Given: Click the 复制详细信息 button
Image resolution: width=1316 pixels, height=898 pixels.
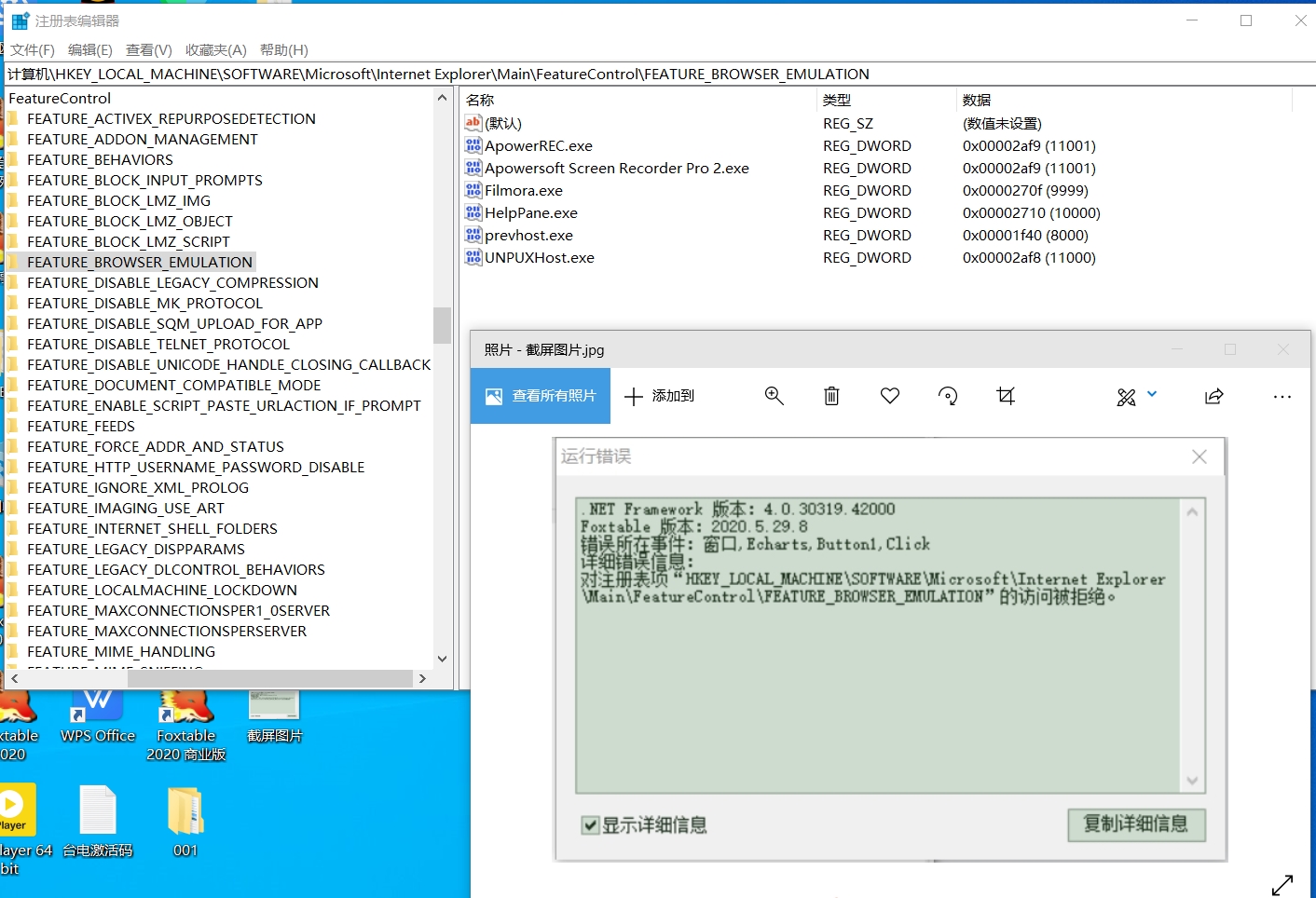Looking at the screenshot, I should coord(1136,824).
